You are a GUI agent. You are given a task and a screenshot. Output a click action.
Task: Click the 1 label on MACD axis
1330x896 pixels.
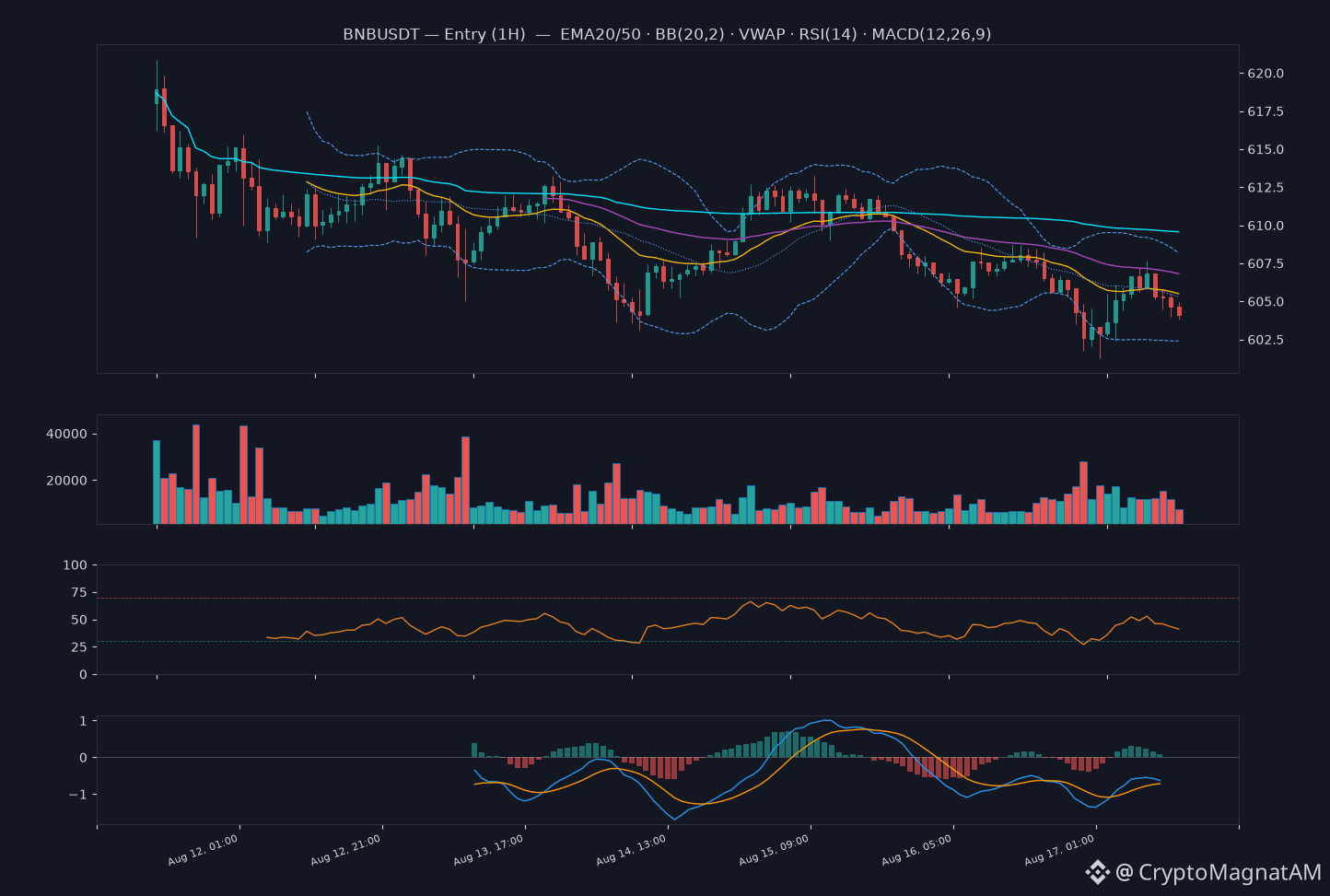84,721
